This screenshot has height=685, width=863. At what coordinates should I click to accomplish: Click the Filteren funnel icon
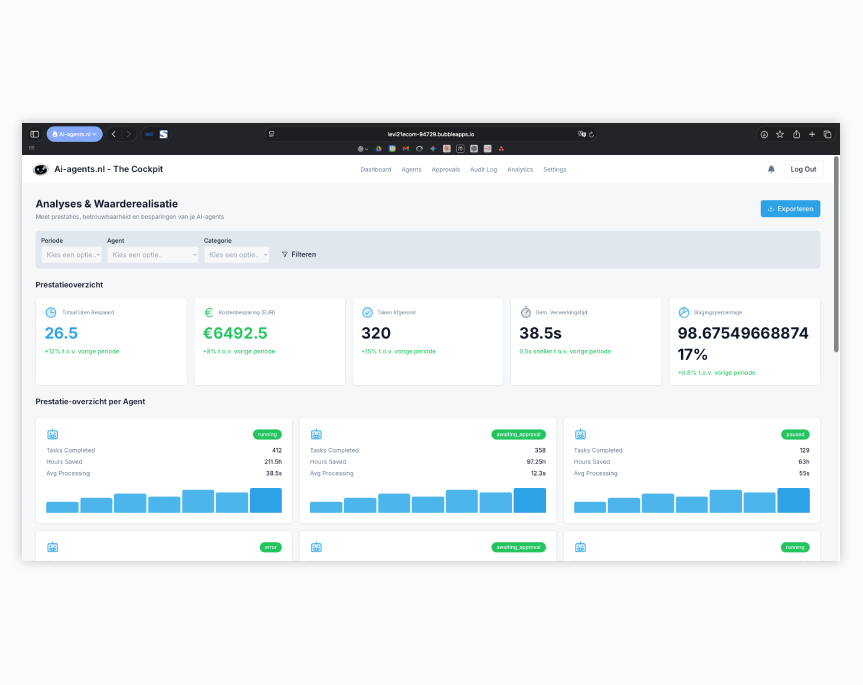tap(285, 254)
